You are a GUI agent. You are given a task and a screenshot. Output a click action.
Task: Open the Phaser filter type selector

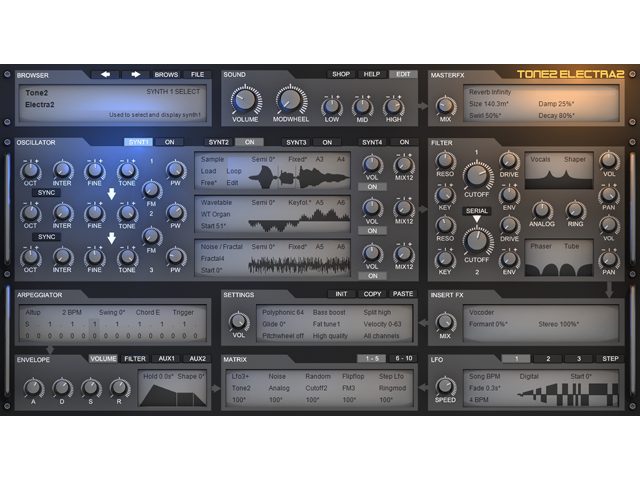pos(540,246)
